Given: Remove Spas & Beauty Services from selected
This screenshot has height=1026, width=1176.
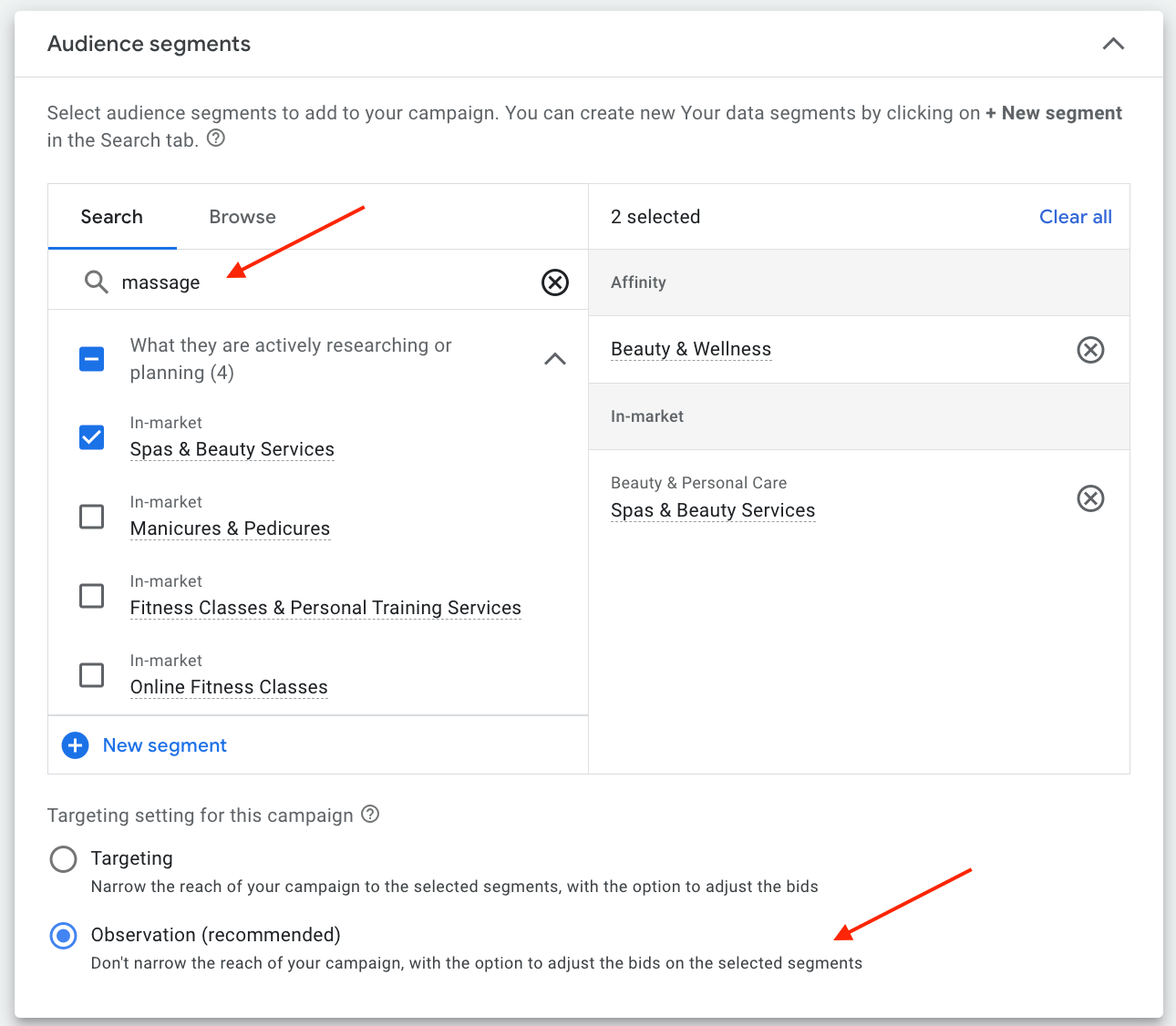Looking at the screenshot, I should [x=1090, y=498].
